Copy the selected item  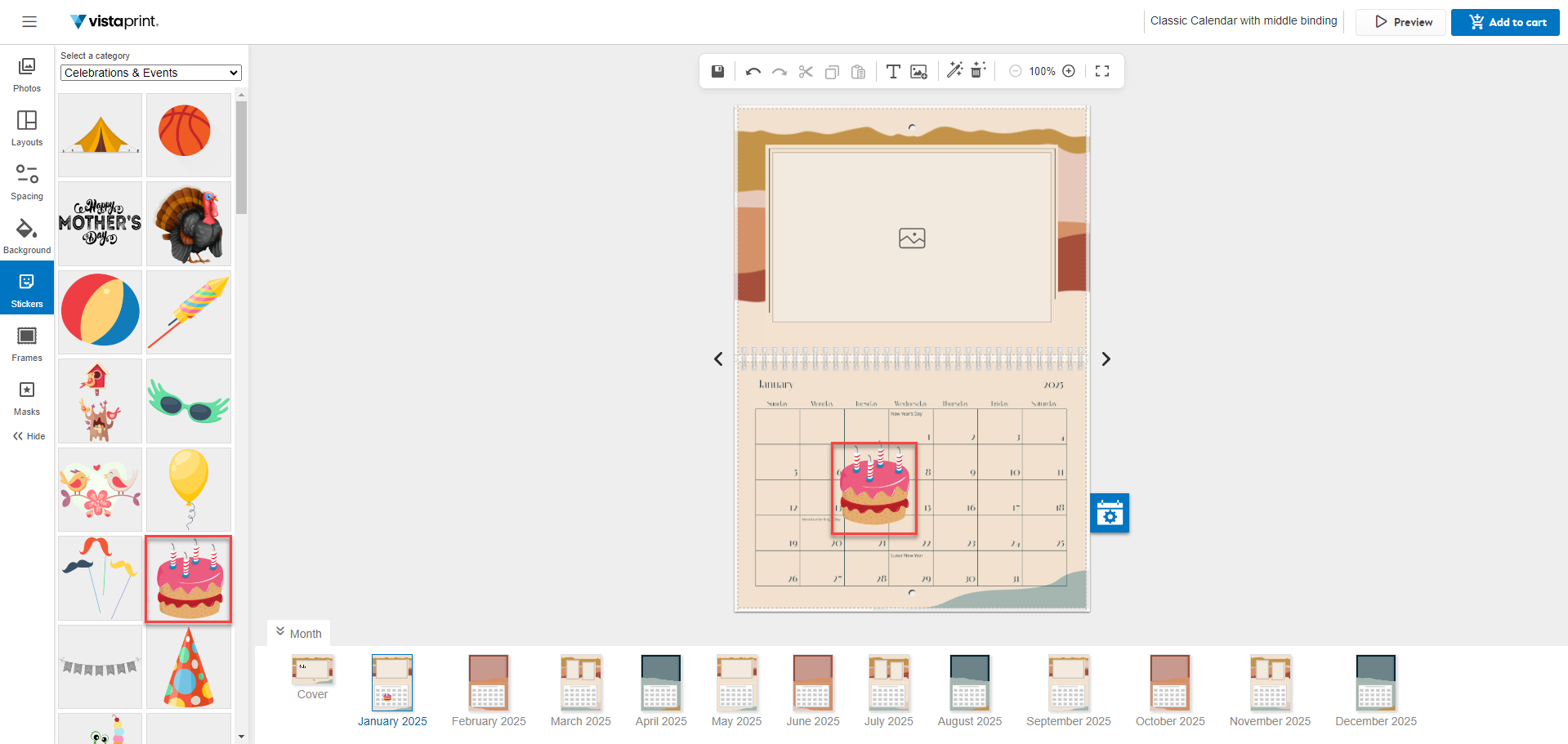click(832, 71)
